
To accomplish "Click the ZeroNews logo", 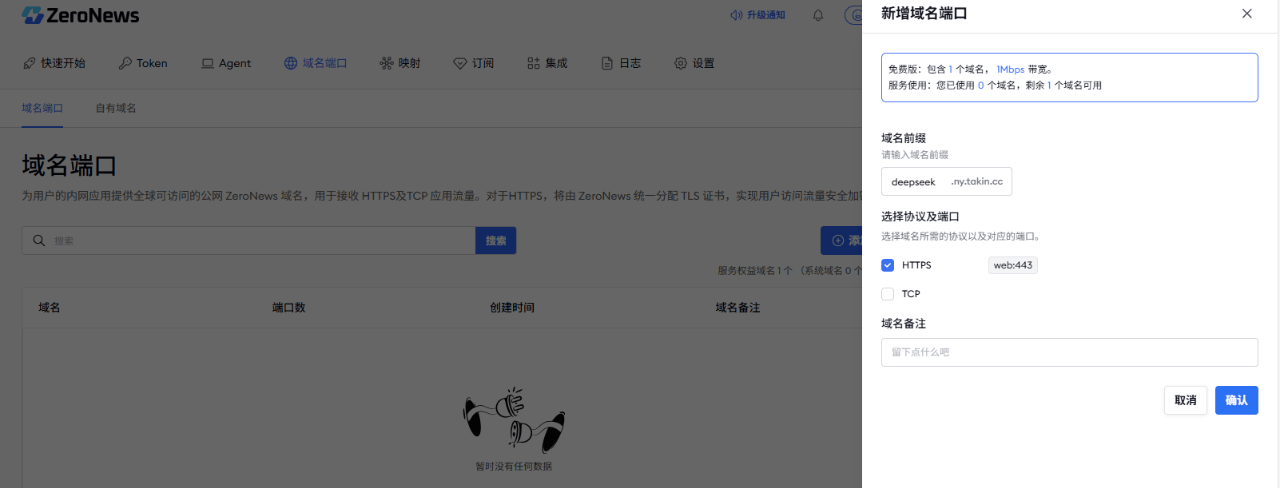I will 81,15.
